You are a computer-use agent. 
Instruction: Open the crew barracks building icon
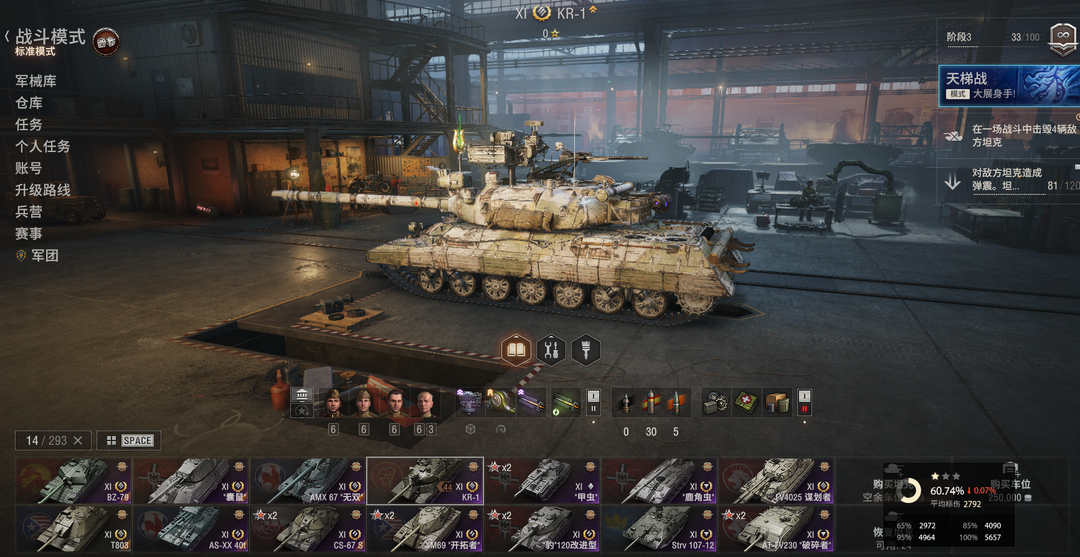[302, 395]
